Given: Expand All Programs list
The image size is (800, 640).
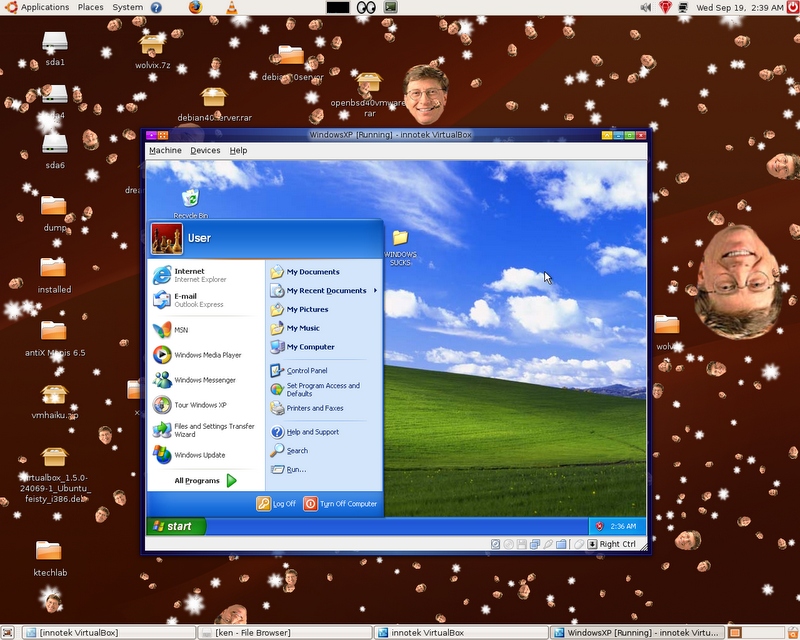Looking at the screenshot, I should (x=206, y=481).
